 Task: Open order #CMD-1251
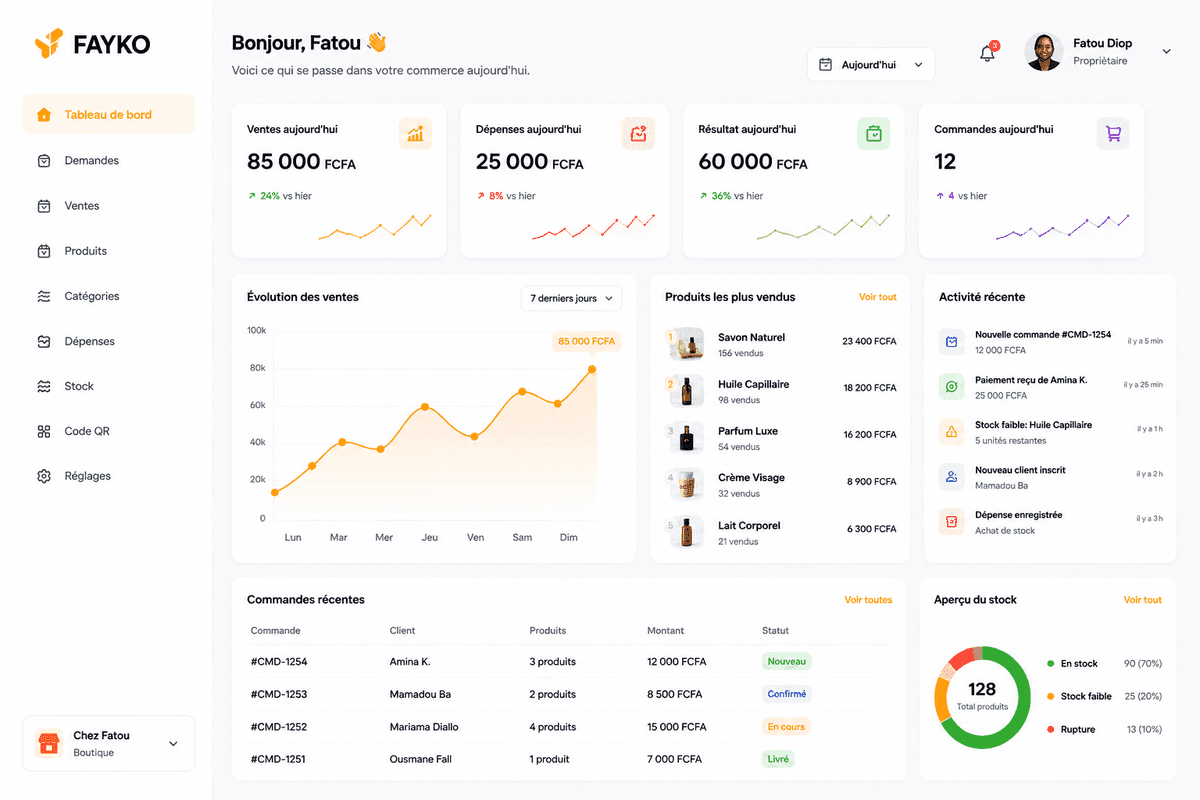tap(279, 759)
